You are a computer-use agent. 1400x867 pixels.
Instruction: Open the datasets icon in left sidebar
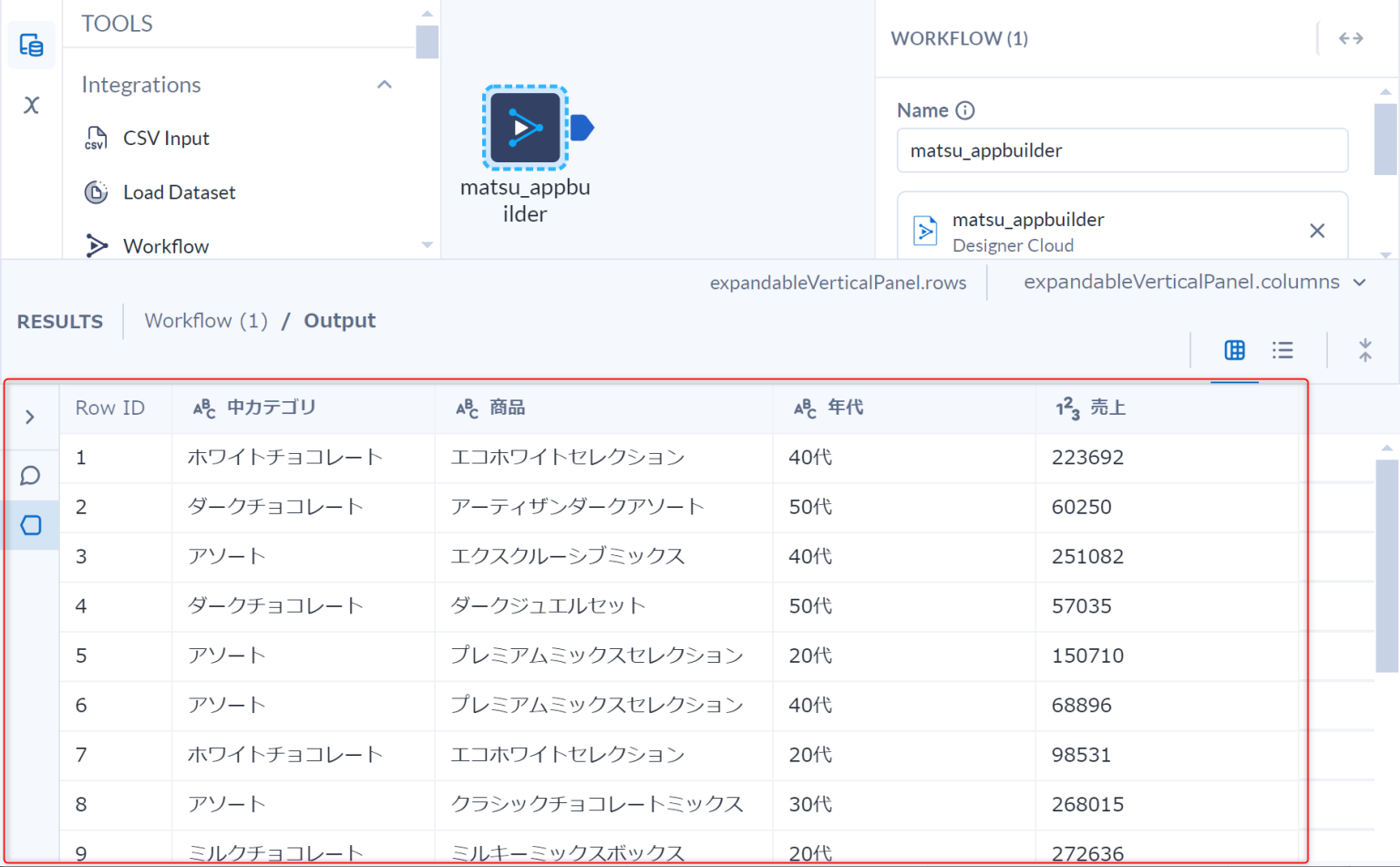coord(31,44)
